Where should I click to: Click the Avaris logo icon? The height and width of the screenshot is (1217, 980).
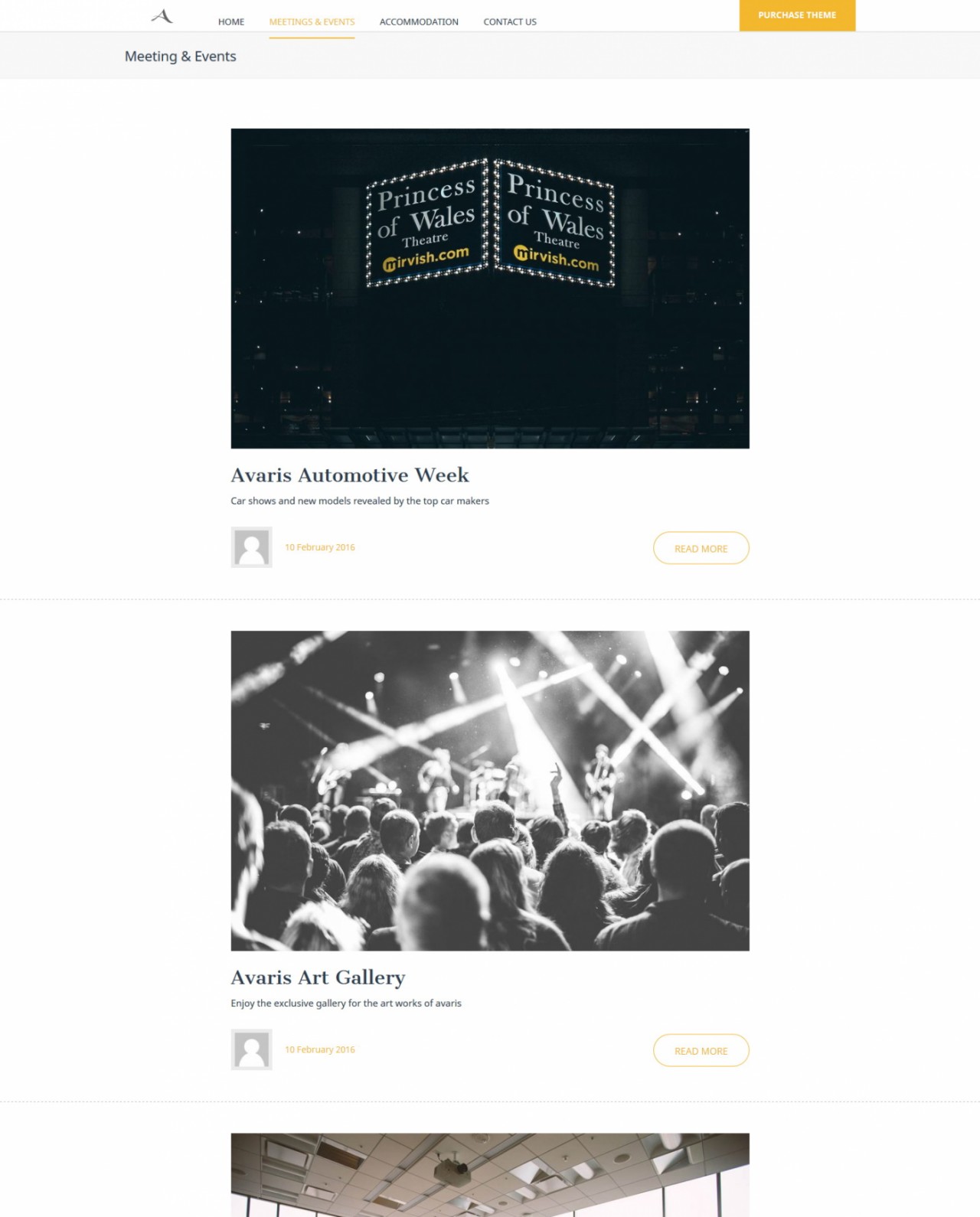[x=162, y=16]
